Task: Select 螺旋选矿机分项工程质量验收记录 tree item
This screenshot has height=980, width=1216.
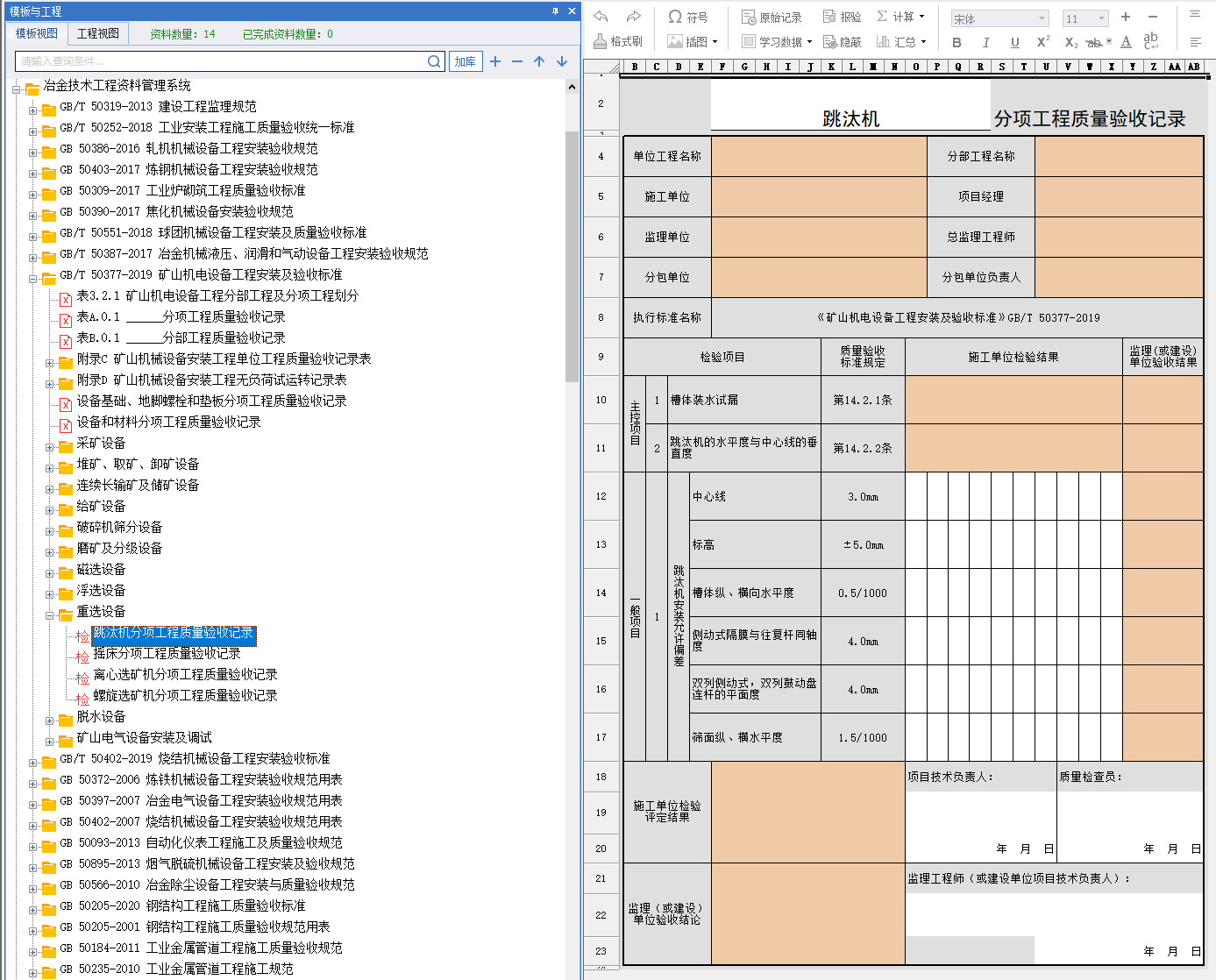Action: 185,695
